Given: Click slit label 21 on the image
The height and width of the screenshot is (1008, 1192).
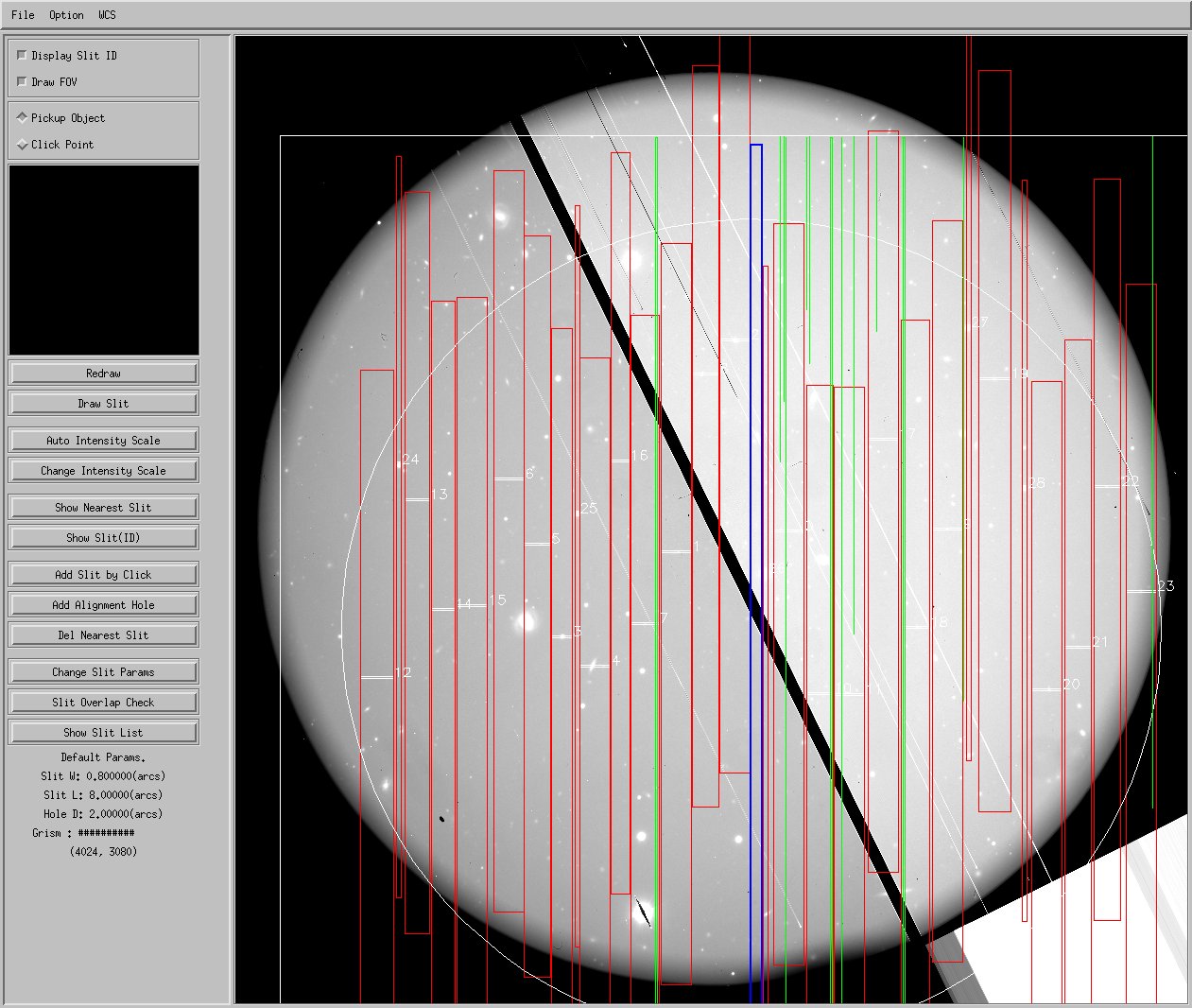Looking at the screenshot, I should coord(1099,642).
